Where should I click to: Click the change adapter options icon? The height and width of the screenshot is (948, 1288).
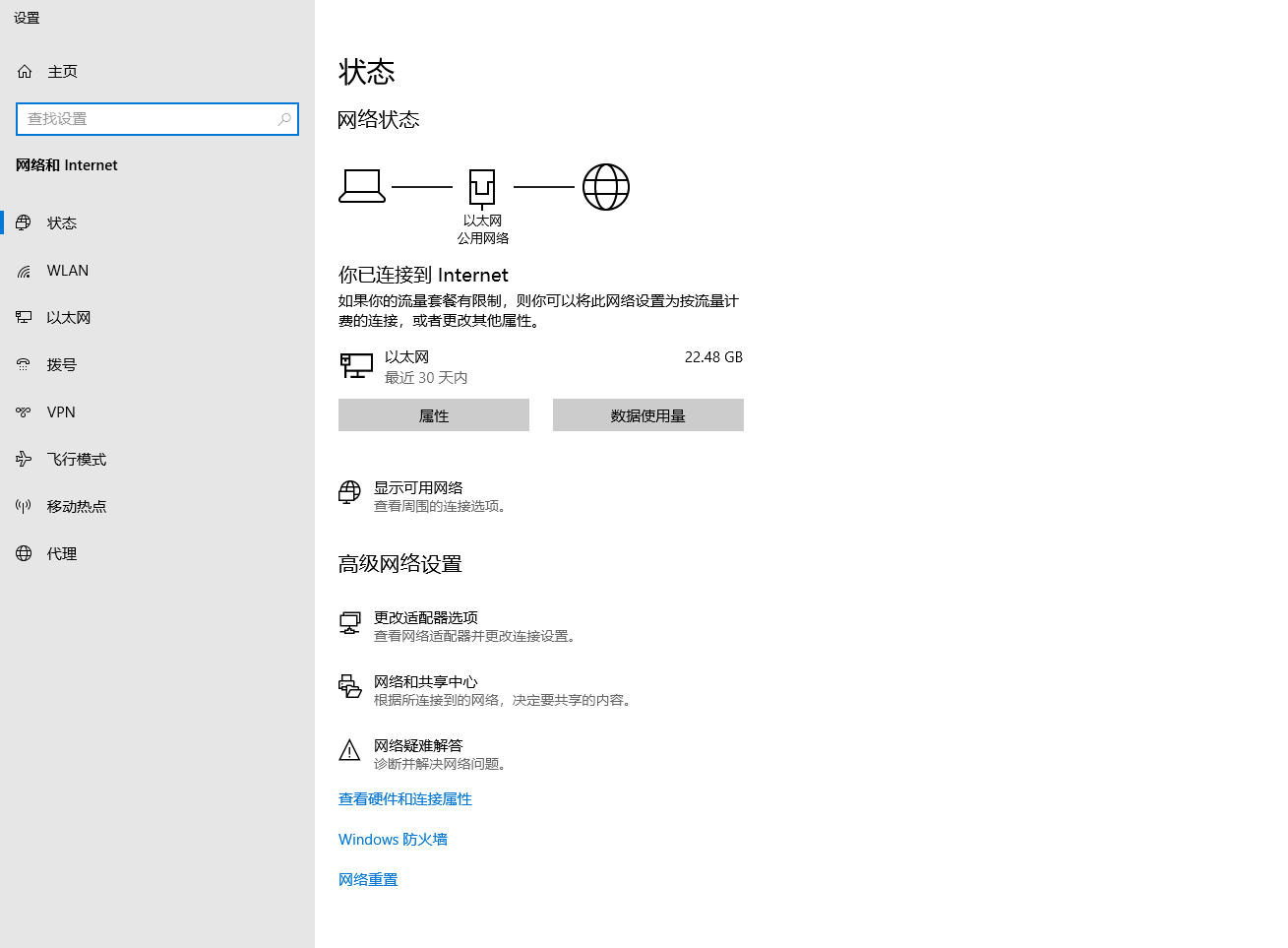pos(349,623)
